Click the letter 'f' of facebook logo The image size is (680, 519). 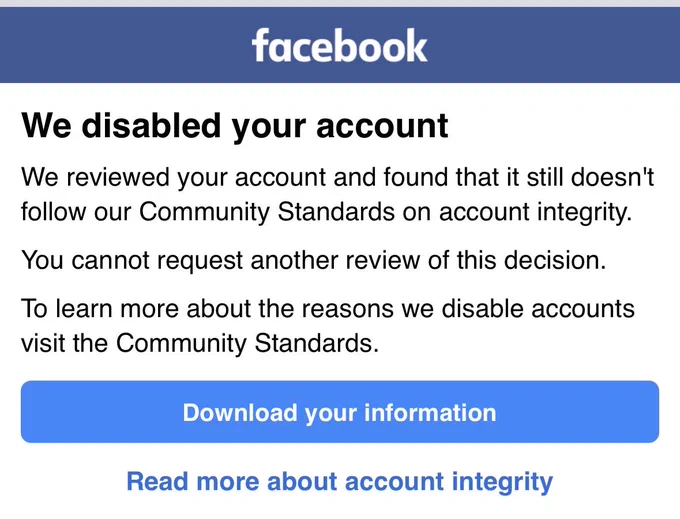(260, 45)
